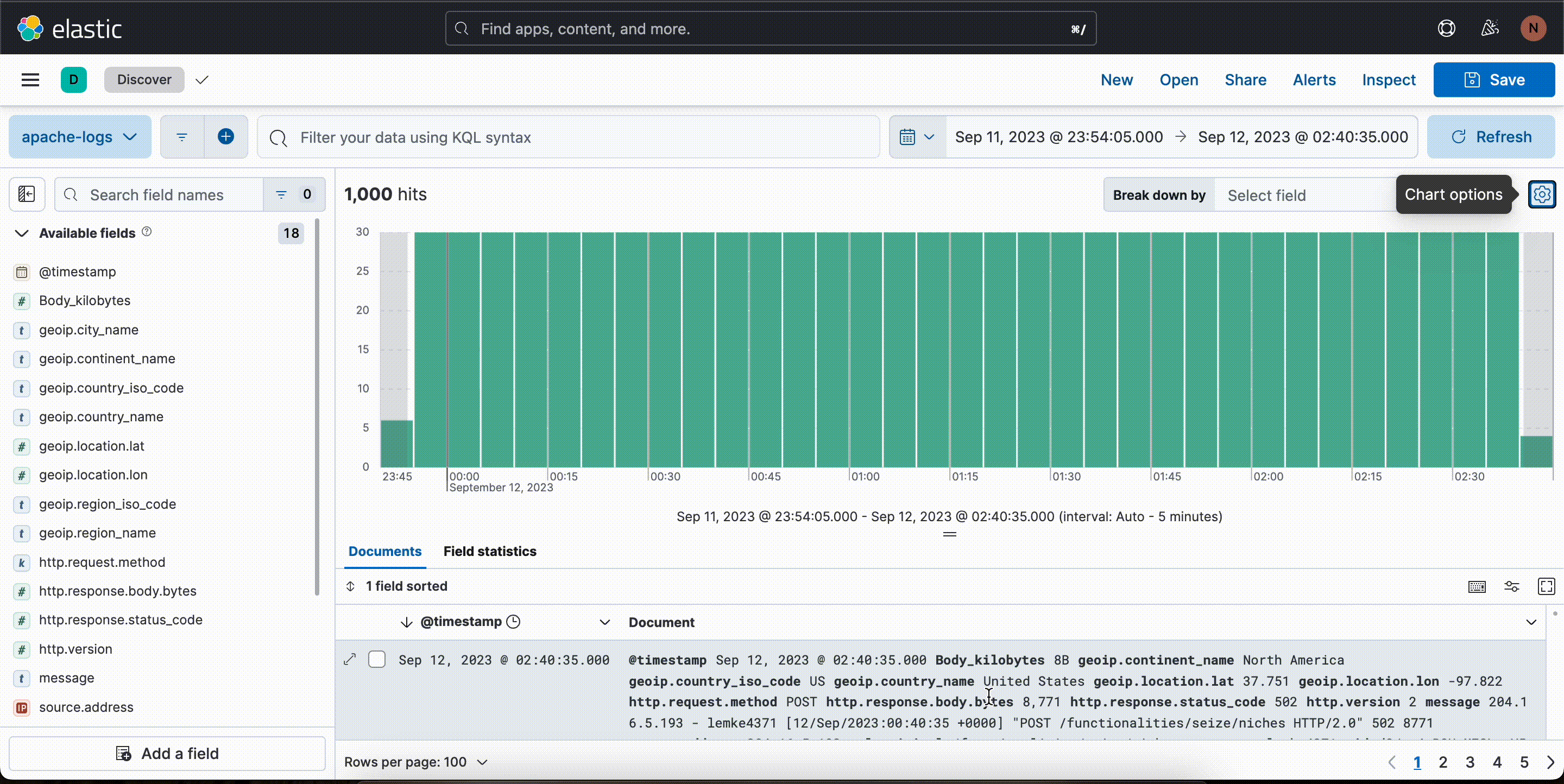Click the add filter plus icon
Image resolution: width=1564 pixels, height=784 pixels.
click(226, 137)
